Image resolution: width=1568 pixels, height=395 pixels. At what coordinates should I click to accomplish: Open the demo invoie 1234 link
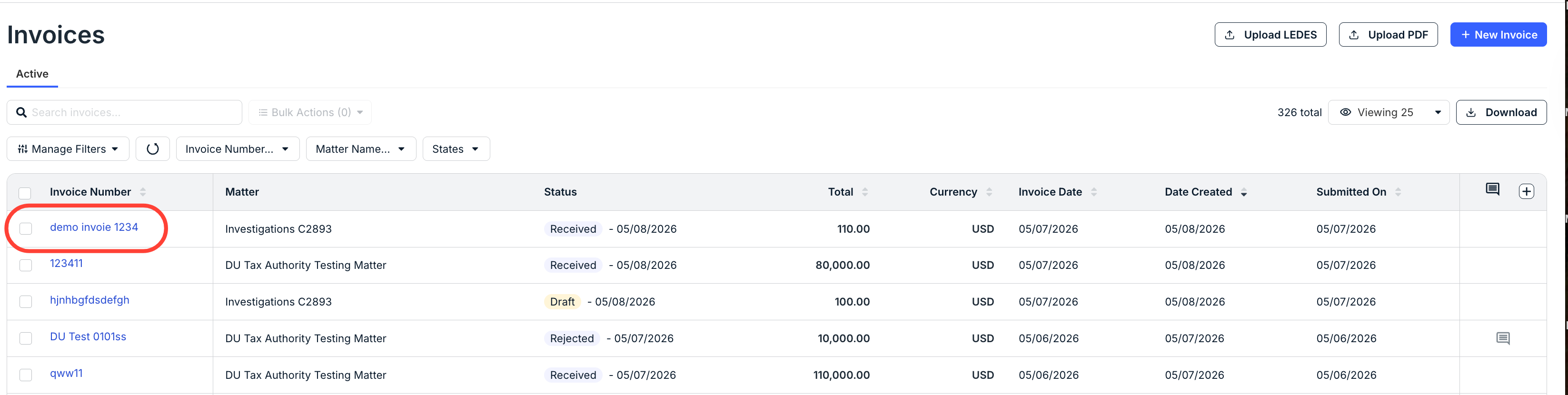(94, 227)
